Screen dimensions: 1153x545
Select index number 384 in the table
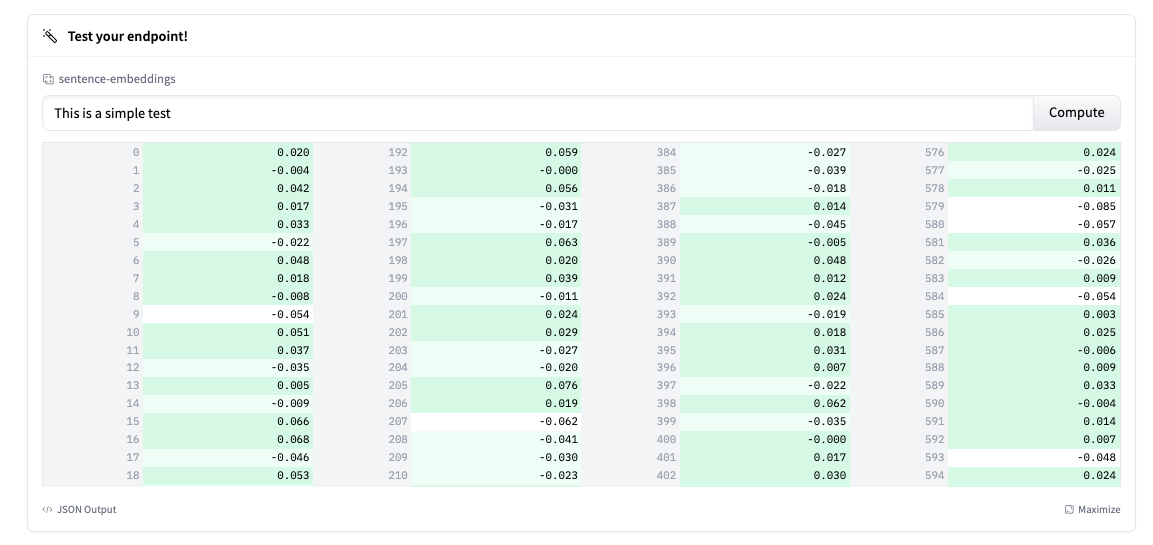click(666, 153)
